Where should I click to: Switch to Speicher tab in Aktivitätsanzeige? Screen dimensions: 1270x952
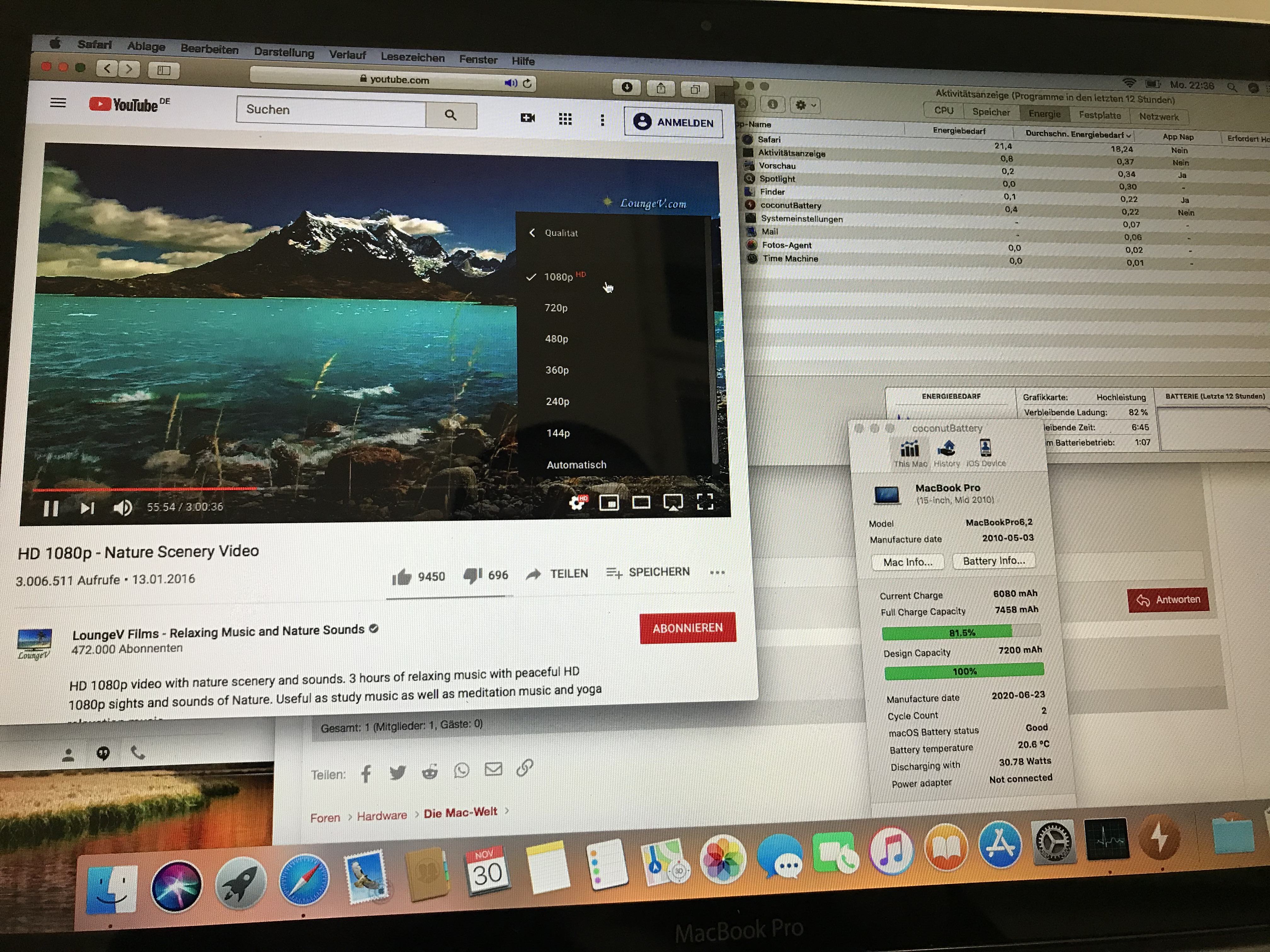point(991,112)
